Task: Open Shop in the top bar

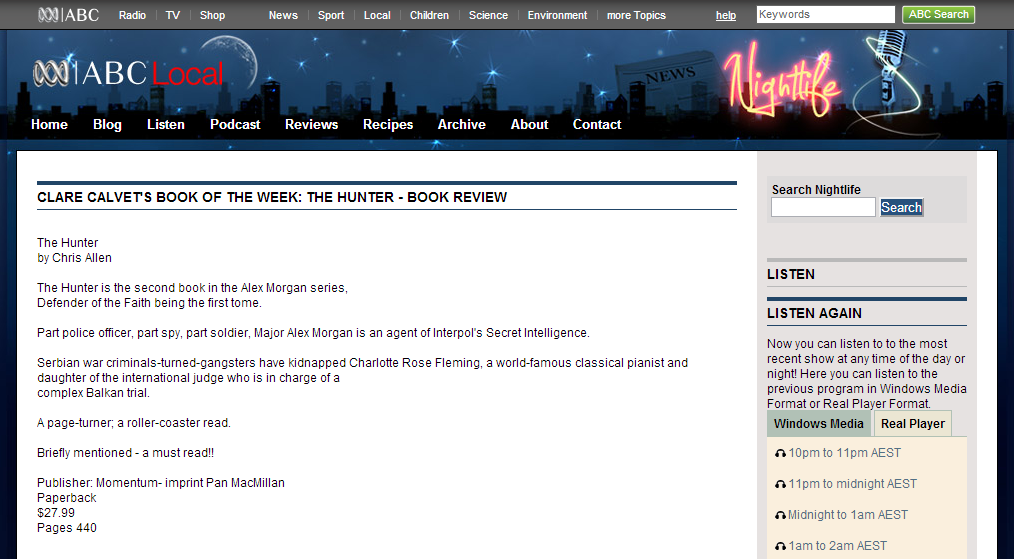Action: [212, 15]
